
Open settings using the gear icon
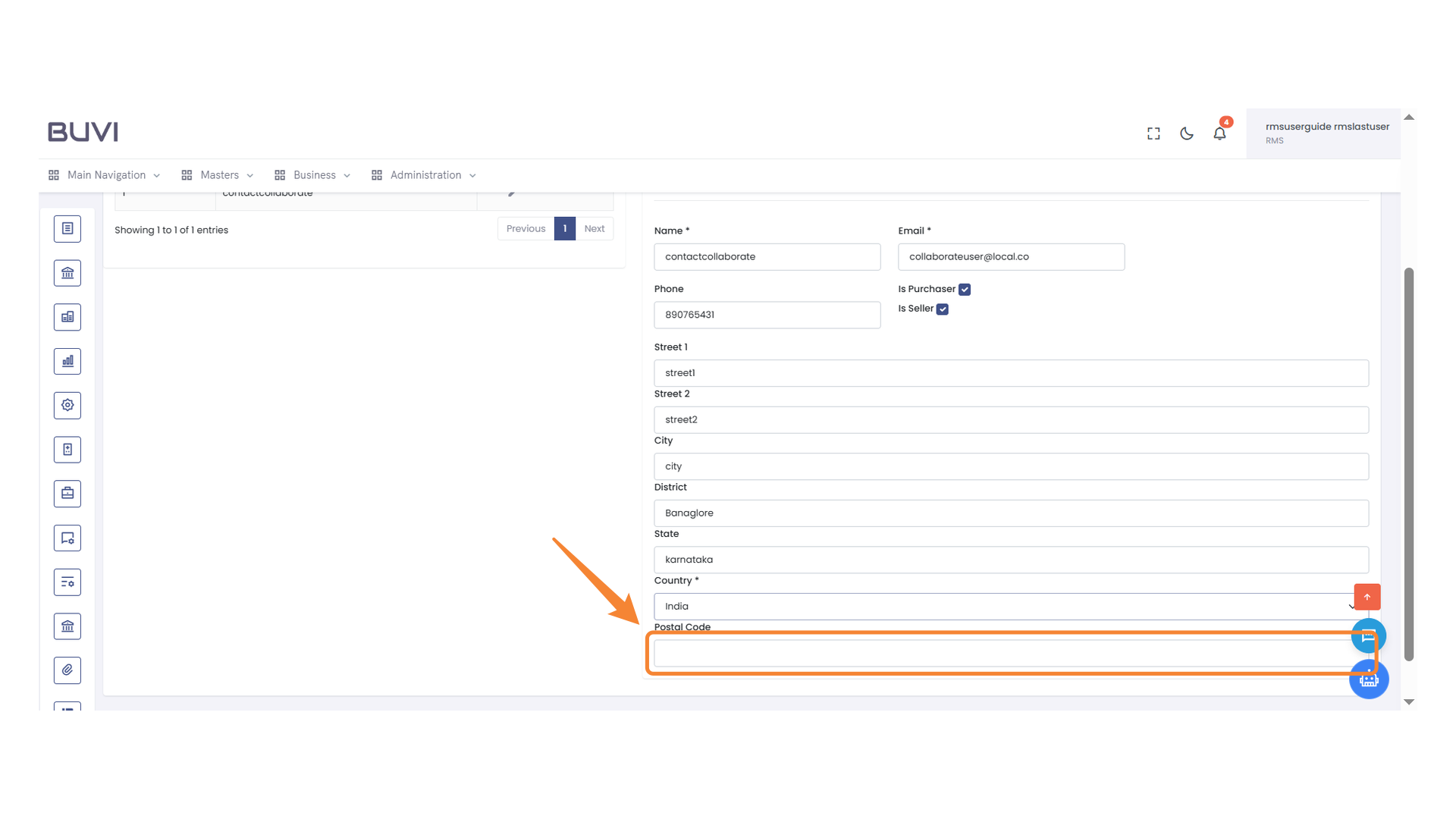[x=67, y=405]
